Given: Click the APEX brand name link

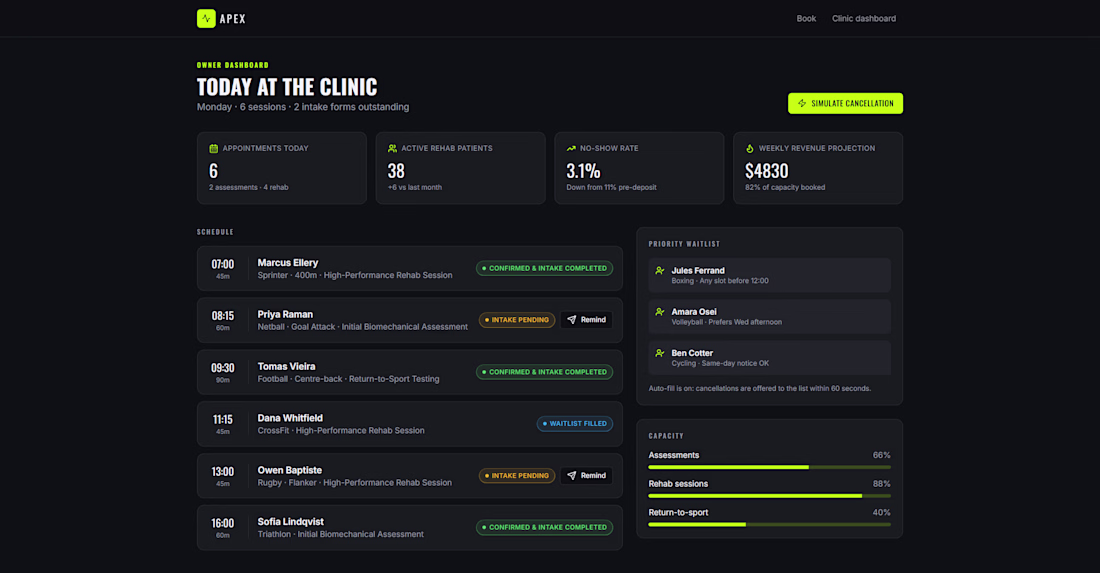Looking at the screenshot, I should point(233,19).
